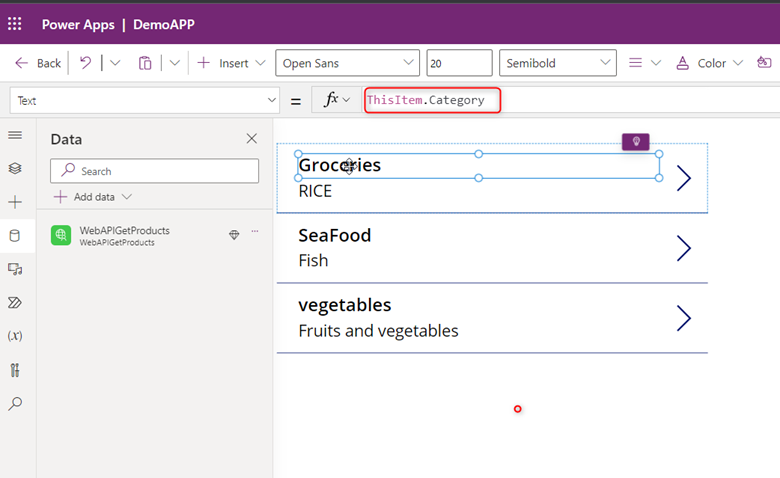Open Tree view layers icon in sidebar
Viewport: 780px width, 478px height.
[x=14, y=168]
